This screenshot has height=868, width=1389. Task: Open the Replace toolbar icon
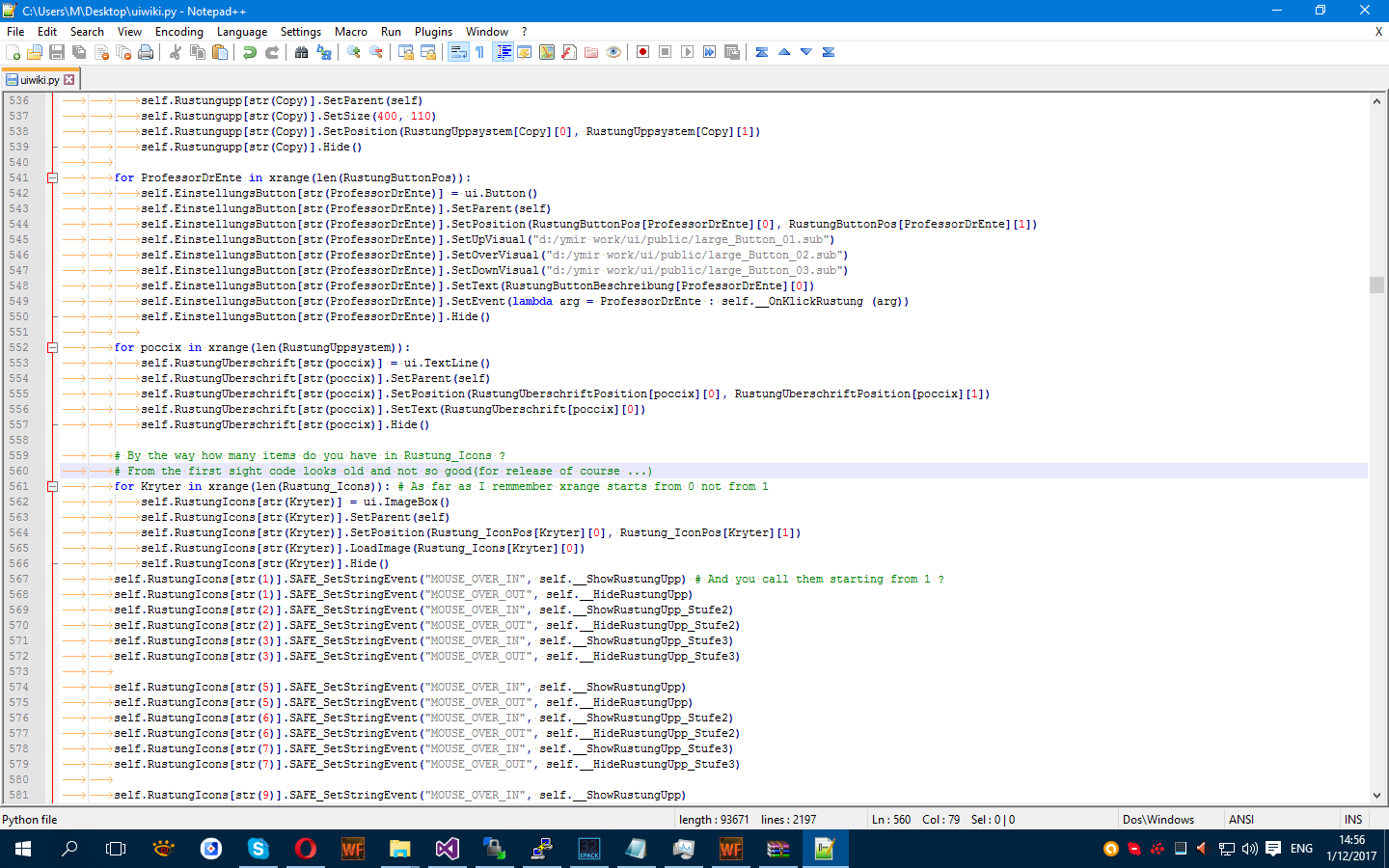click(324, 52)
